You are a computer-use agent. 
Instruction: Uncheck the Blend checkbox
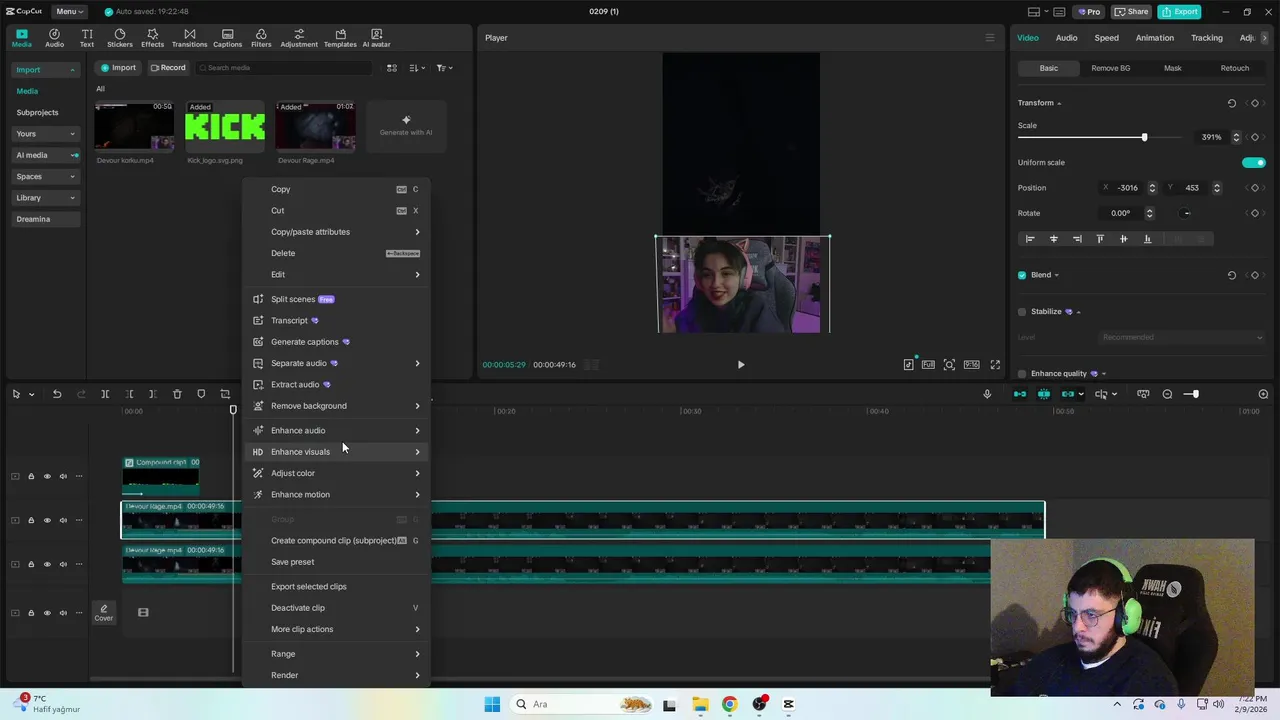[x=1022, y=275]
